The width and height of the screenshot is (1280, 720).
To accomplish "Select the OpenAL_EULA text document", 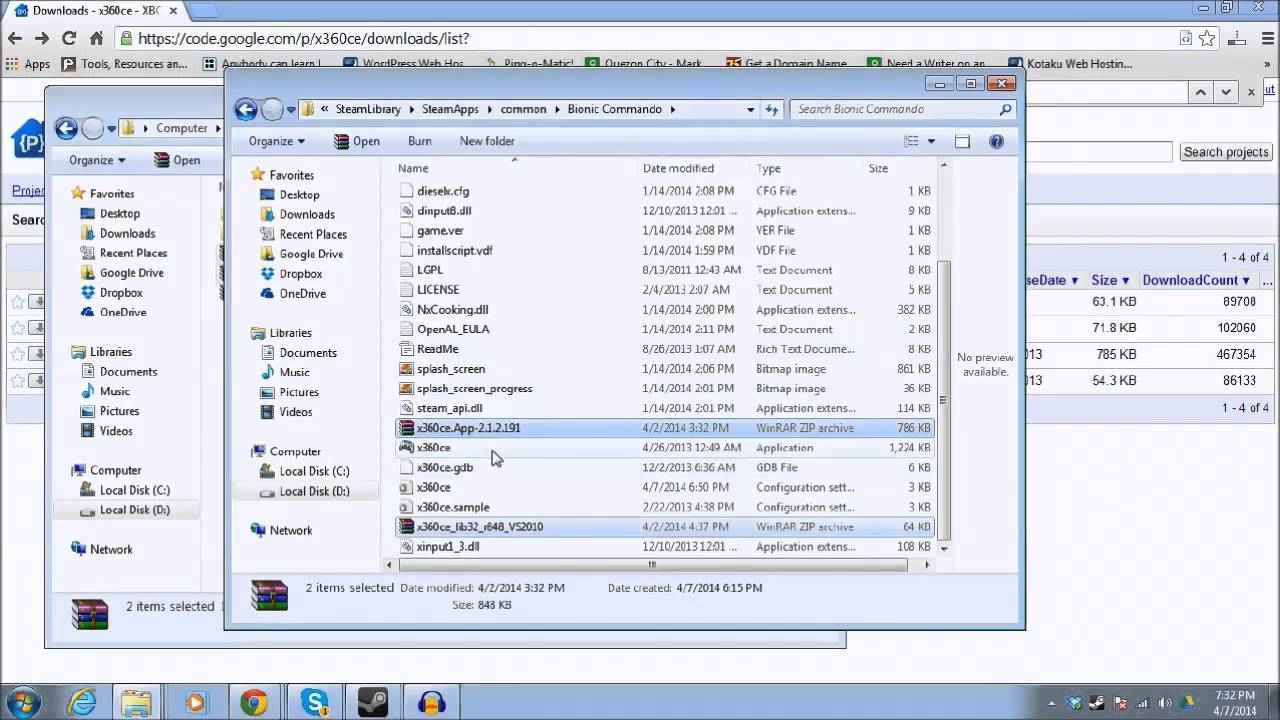I will pos(451,329).
